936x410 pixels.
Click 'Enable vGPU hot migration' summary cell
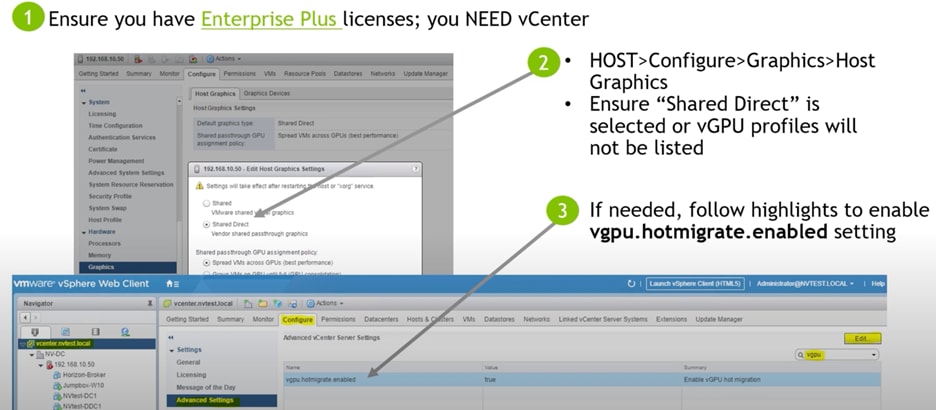pyautogui.click(x=722, y=380)
